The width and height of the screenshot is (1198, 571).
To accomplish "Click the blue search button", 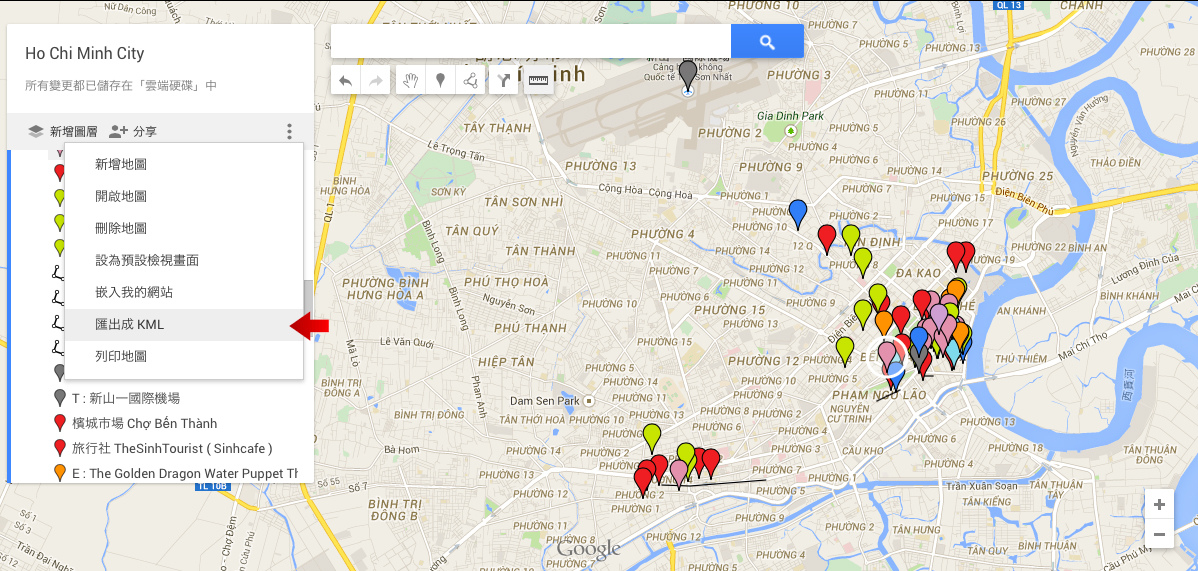I will click(x=767, y=41).
